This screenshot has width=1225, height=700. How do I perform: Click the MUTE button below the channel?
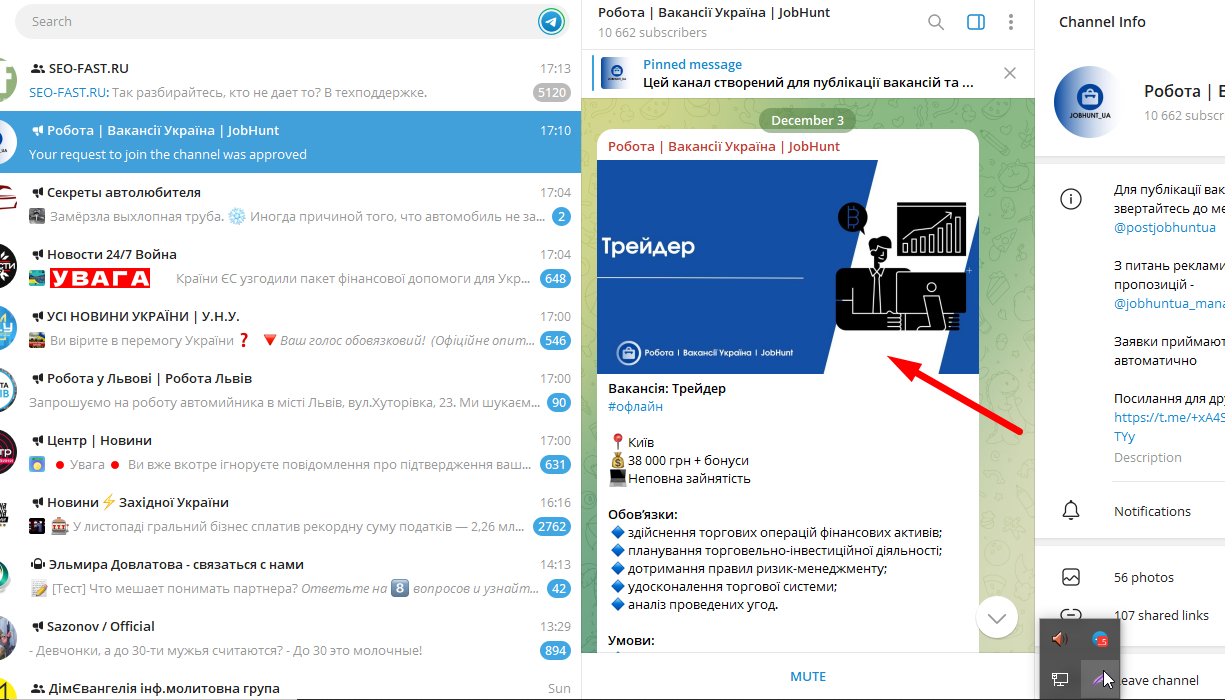point(808,677)
